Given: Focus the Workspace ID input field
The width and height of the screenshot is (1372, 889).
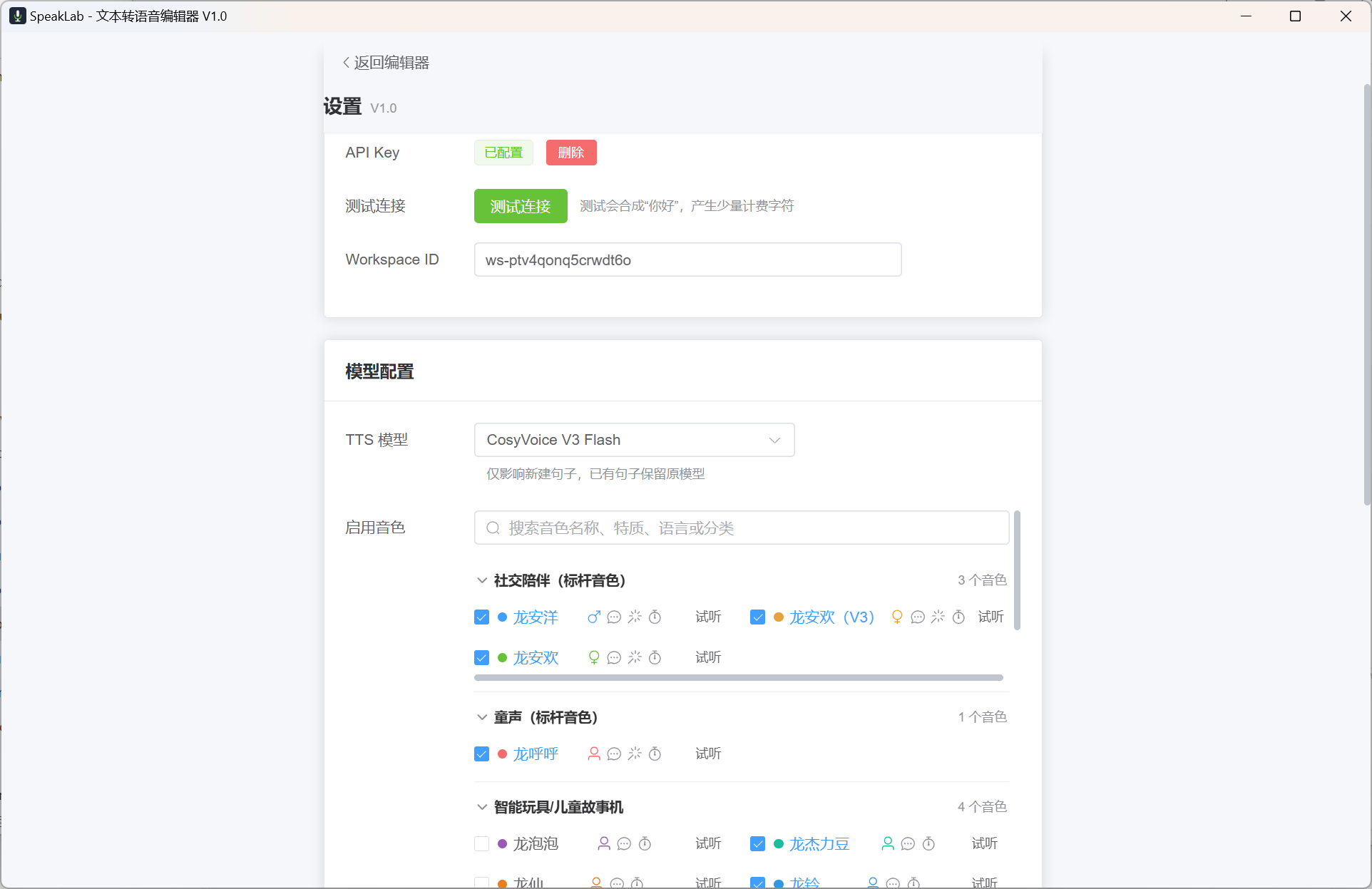Looking at the screenshot, I should point(687,260).
